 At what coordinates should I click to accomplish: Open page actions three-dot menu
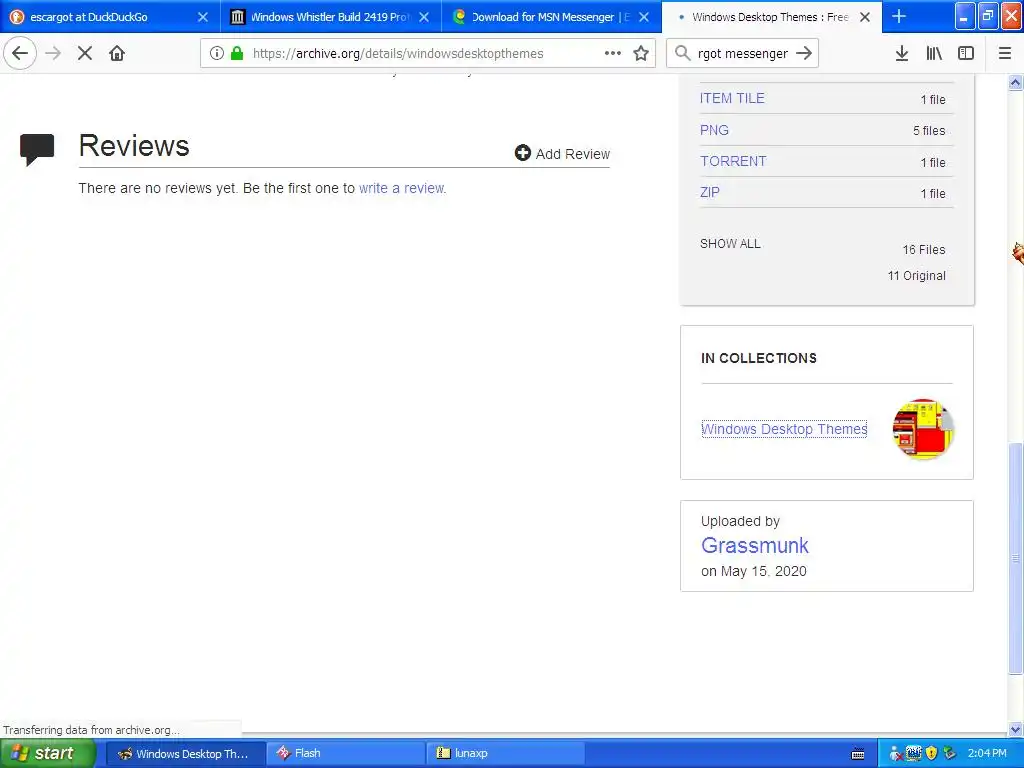pos(613,53)
